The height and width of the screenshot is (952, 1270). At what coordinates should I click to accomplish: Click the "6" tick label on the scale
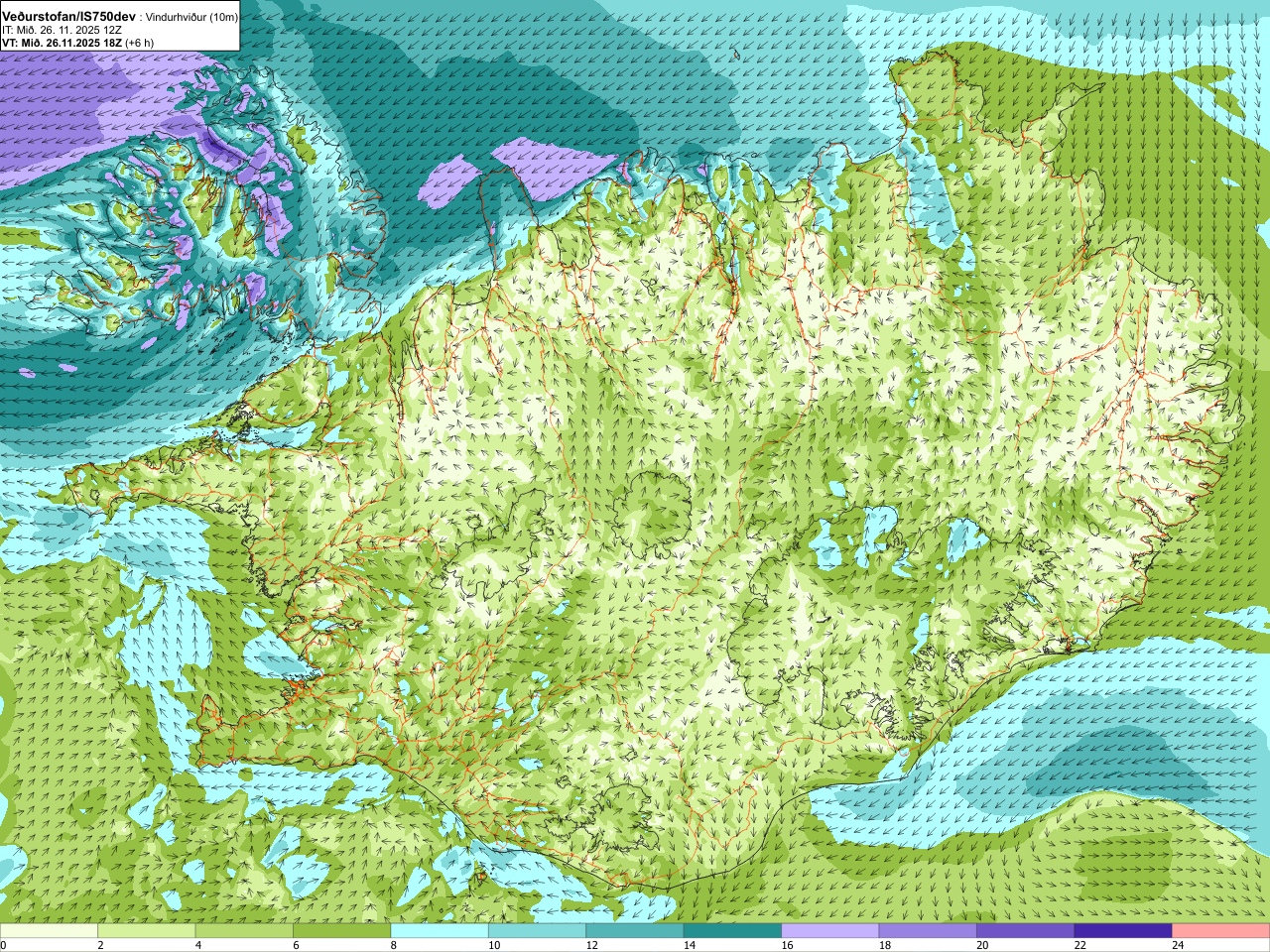tap(296, 945)
